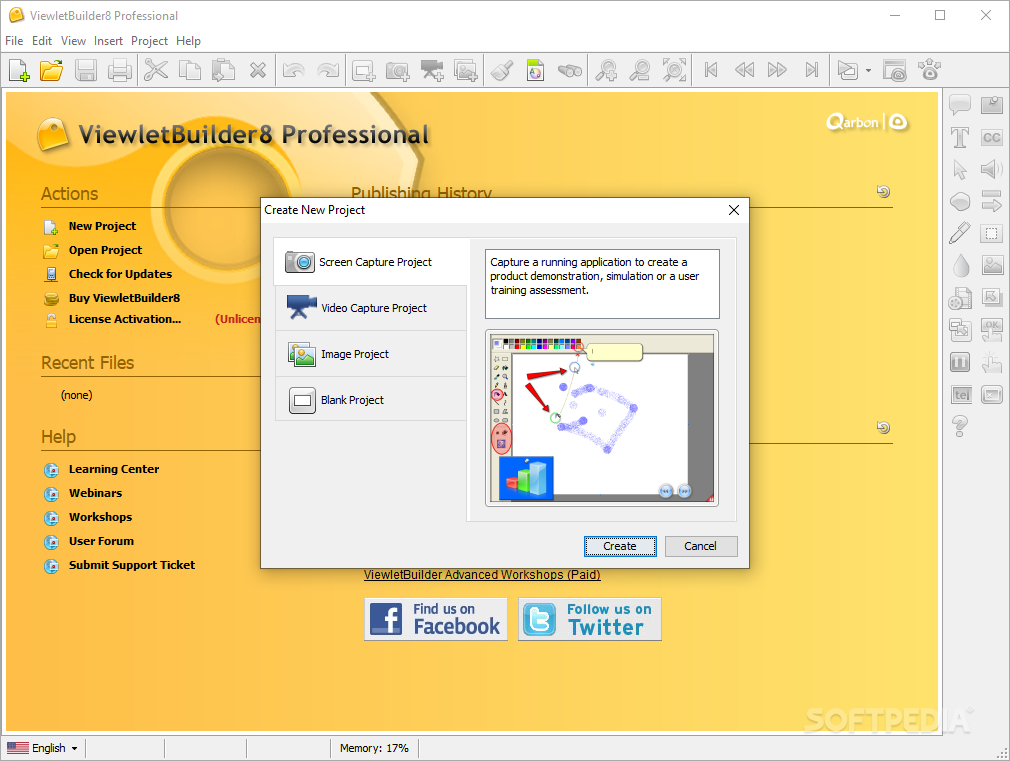Open the Learning Center help link

(x=114, y=469)
